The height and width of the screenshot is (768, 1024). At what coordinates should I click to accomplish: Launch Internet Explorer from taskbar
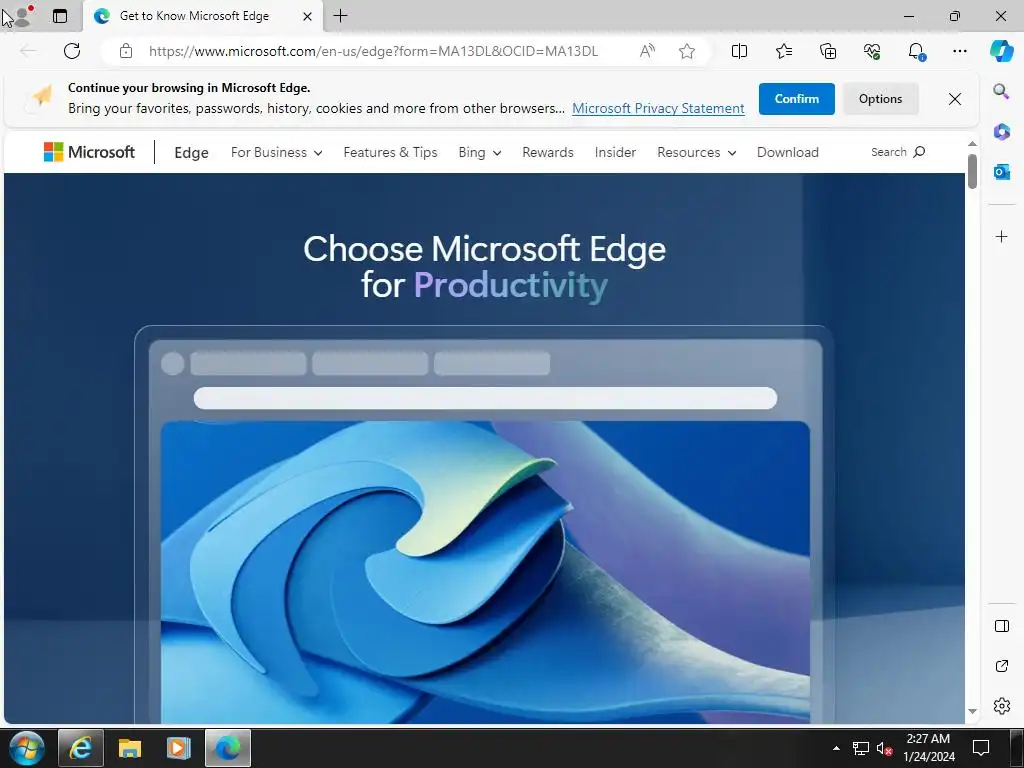click(x=80, y=748)
